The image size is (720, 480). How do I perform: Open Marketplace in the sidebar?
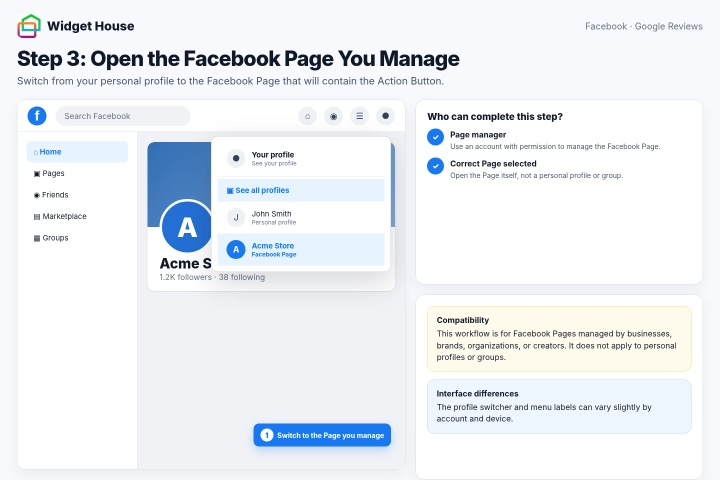coord(77,216)
